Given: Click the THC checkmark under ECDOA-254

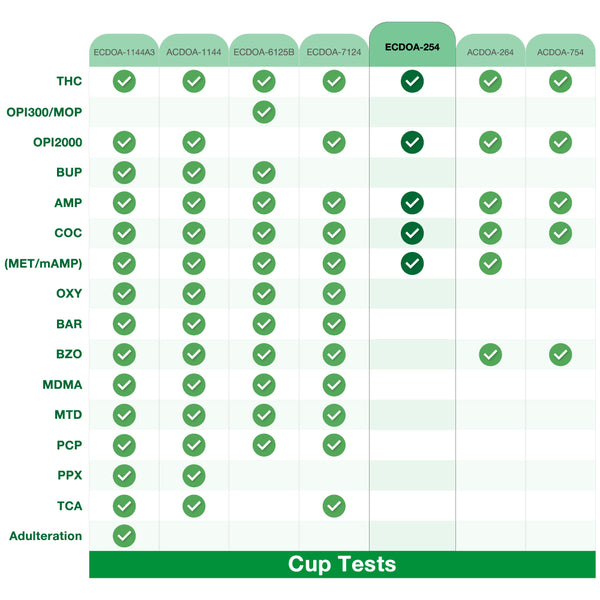Looking at the screenshot, I should 411,81.
